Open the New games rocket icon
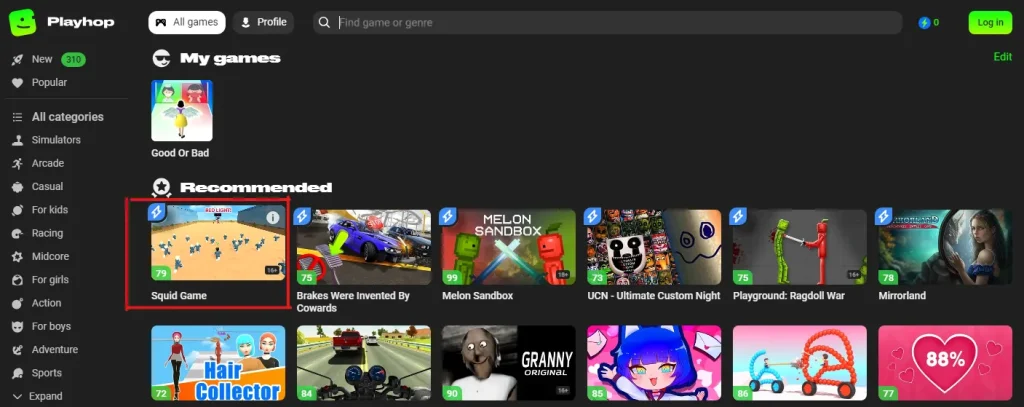Viewport: 1024px width, 407px height. [18, 59]
